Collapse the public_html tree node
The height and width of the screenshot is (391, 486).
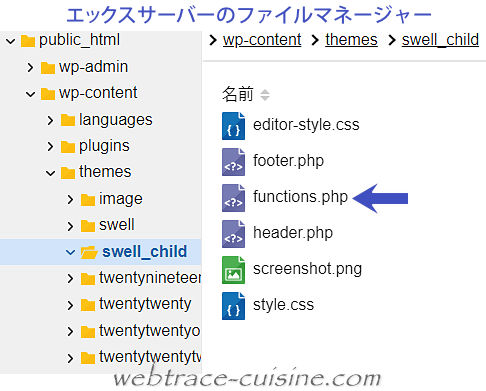(11, 42)
